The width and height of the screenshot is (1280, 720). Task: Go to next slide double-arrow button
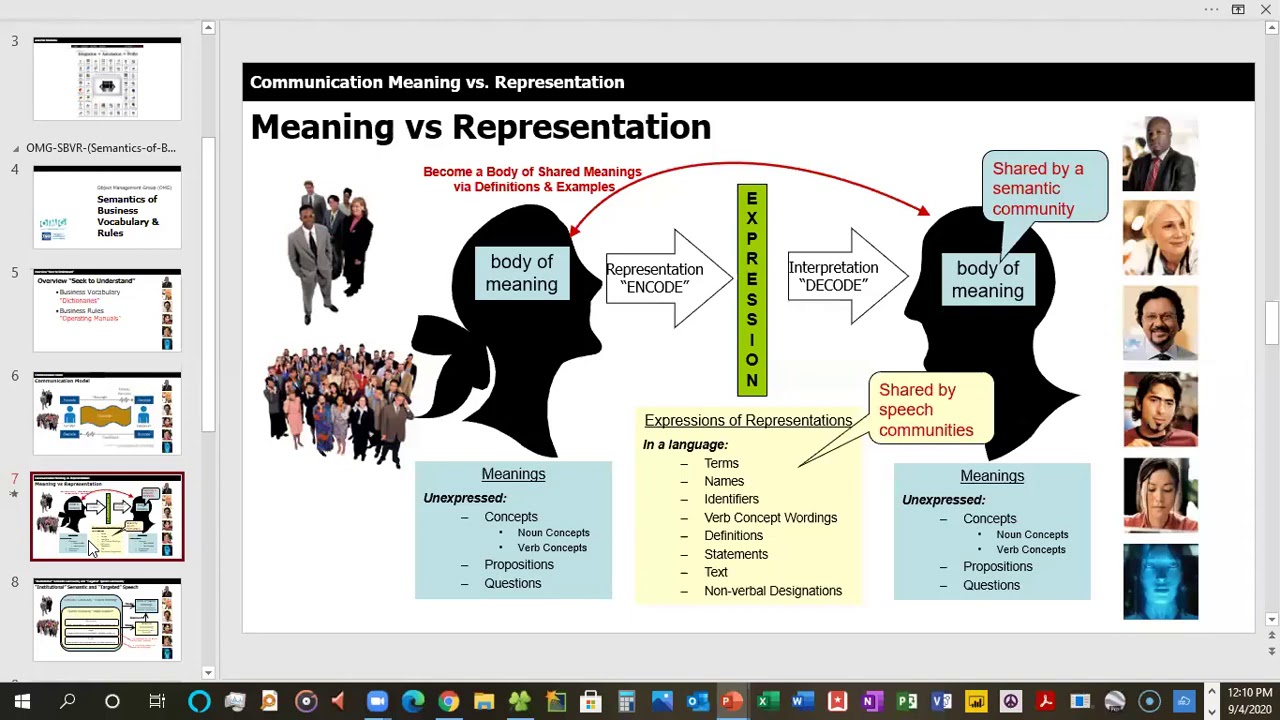click(1272, 651)
